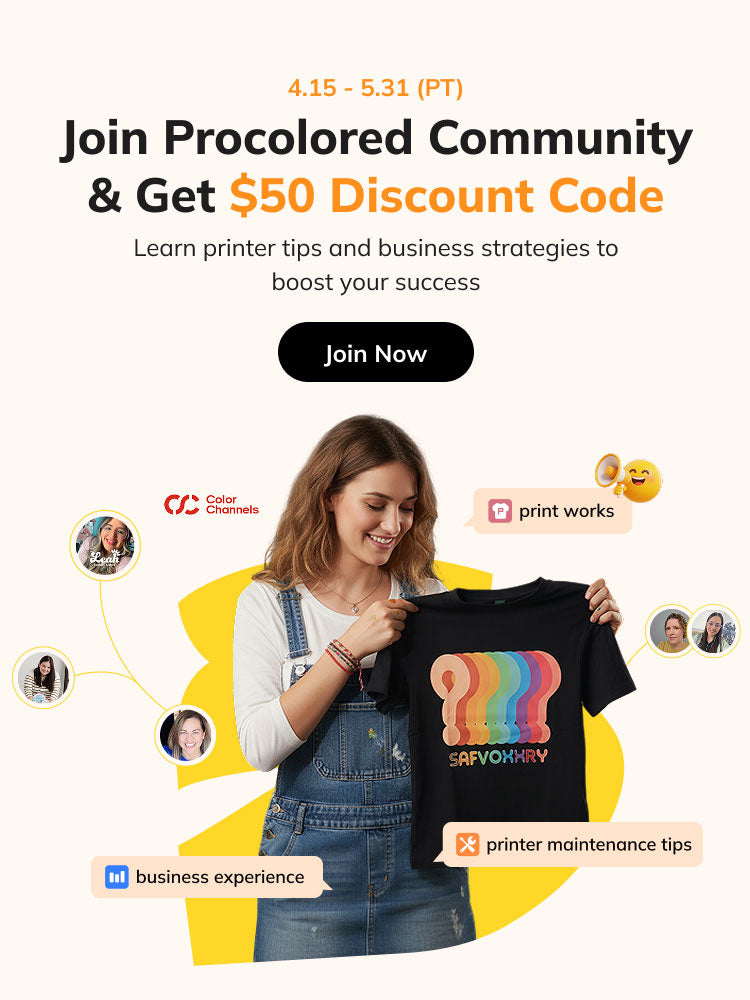This screenshot has width=750, height=1000.
Task: Click the Join Now button
Action: [x=376, y=352]
